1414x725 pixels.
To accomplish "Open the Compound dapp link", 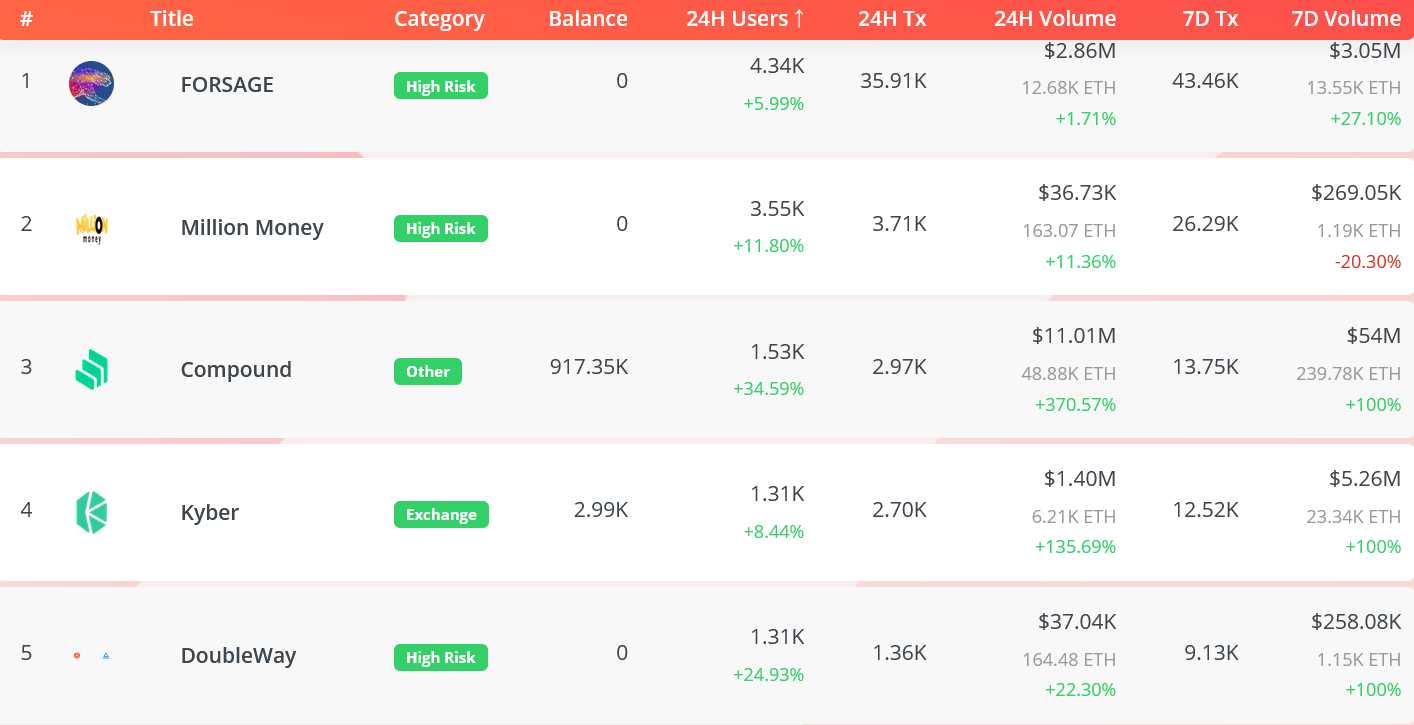I will [236, 370].
